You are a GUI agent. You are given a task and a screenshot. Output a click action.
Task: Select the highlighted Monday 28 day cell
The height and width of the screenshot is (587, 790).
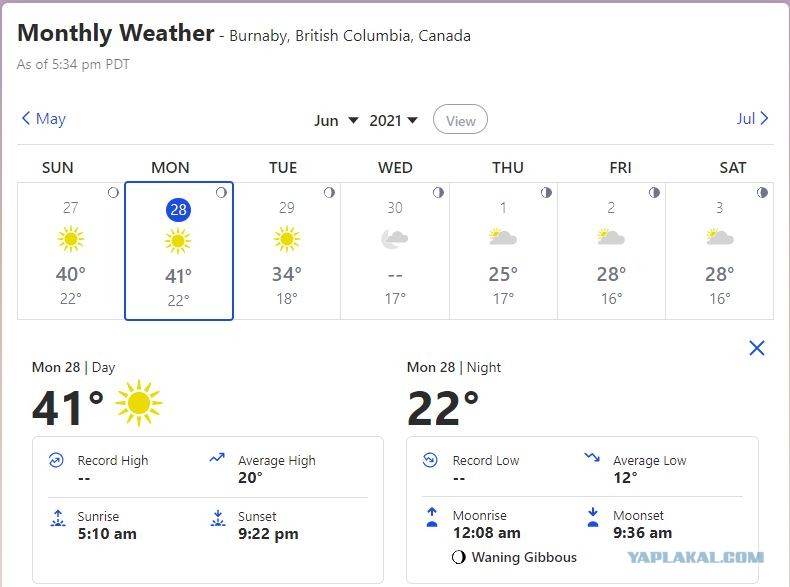click(179, 251)
